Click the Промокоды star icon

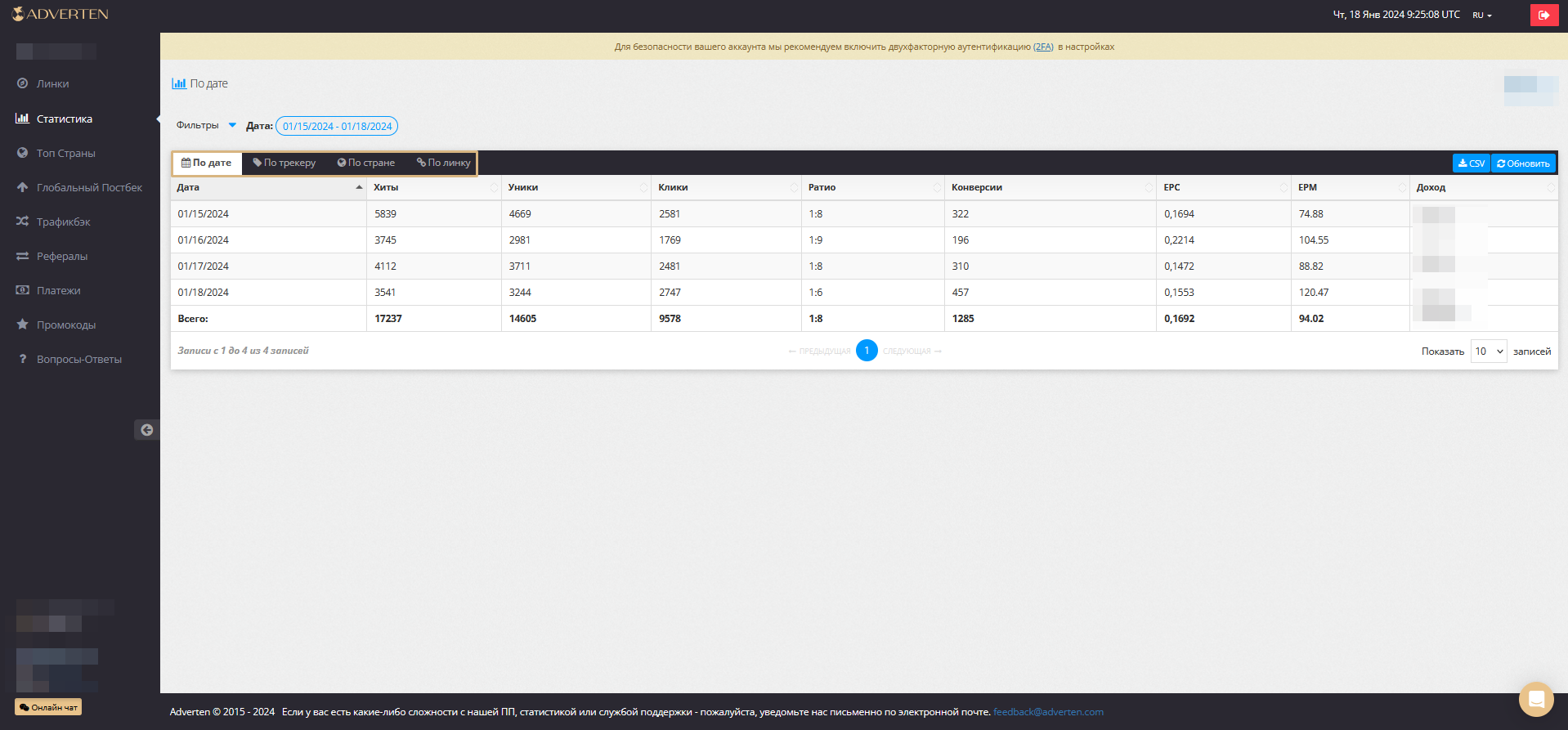22,325
